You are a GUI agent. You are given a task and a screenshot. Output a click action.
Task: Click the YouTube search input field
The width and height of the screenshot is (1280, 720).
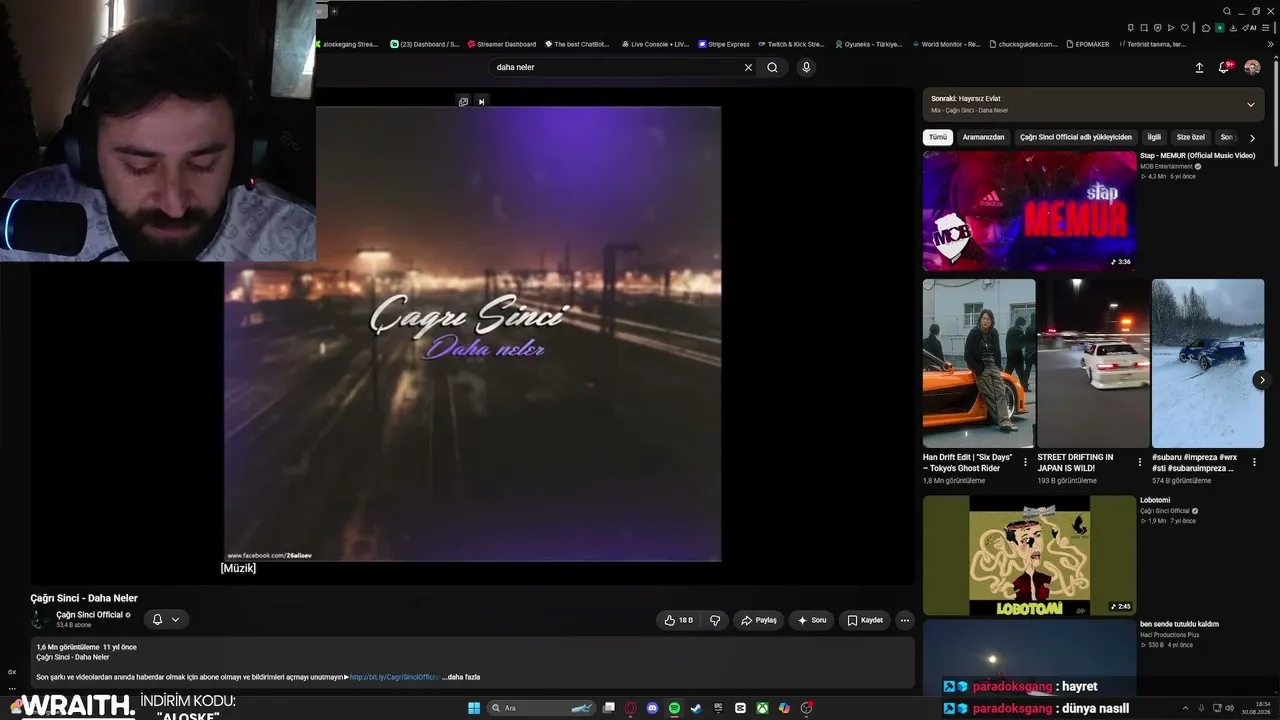click(614, 67)
